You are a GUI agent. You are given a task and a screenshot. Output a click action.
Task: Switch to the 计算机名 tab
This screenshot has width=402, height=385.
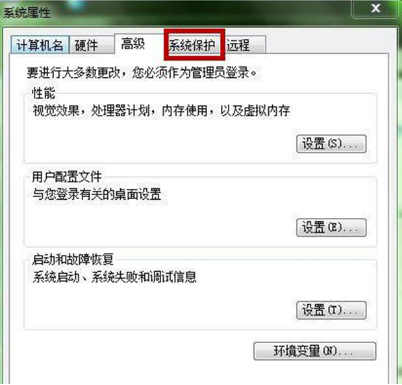(40, 45)
